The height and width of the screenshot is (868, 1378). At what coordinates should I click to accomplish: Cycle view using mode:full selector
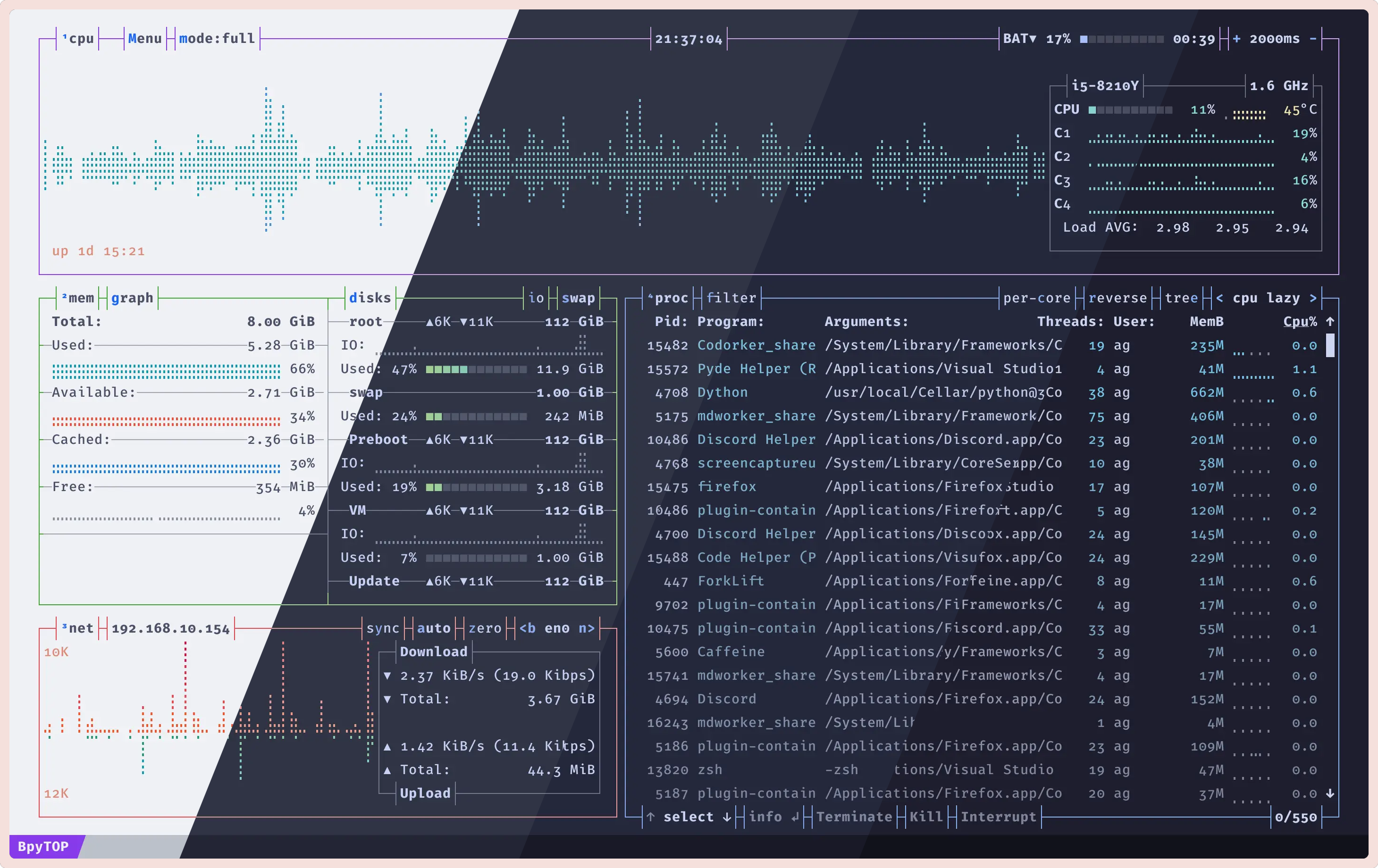point(217,39)
